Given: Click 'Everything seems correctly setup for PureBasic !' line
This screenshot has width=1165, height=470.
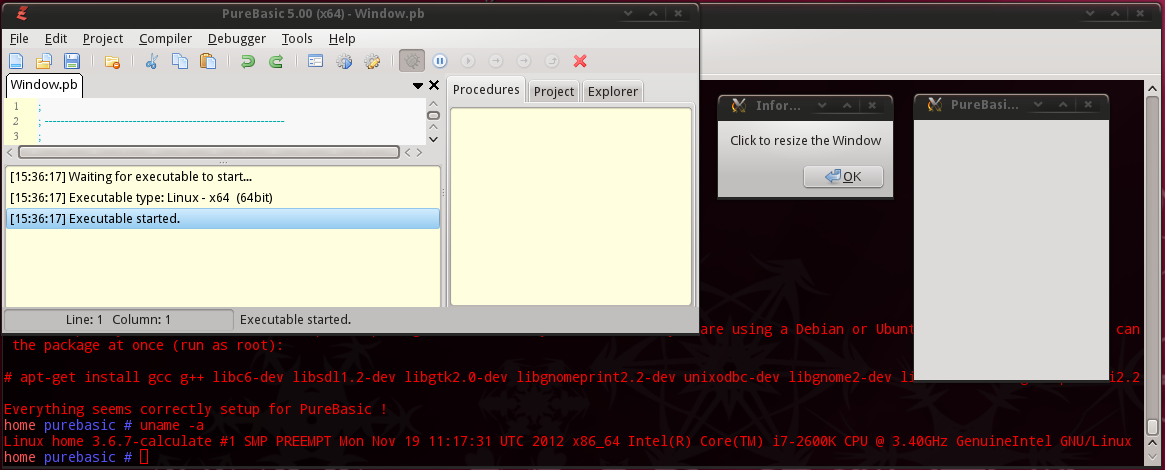Looking at the screenshot, I should [x=195, y=409].
